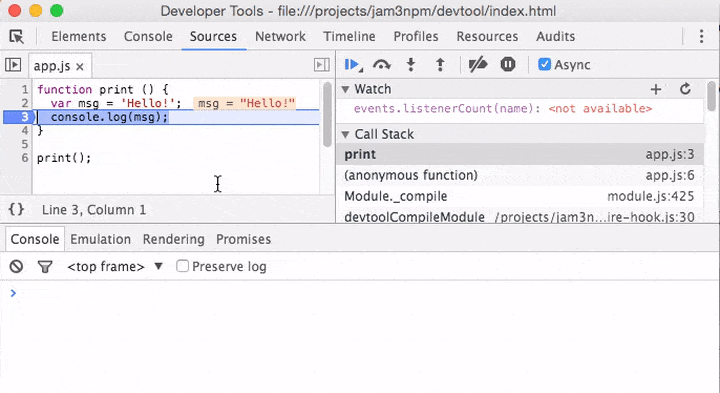Toggle pause on exceptions
720x393 pixels.
click(x=508, y=64)
